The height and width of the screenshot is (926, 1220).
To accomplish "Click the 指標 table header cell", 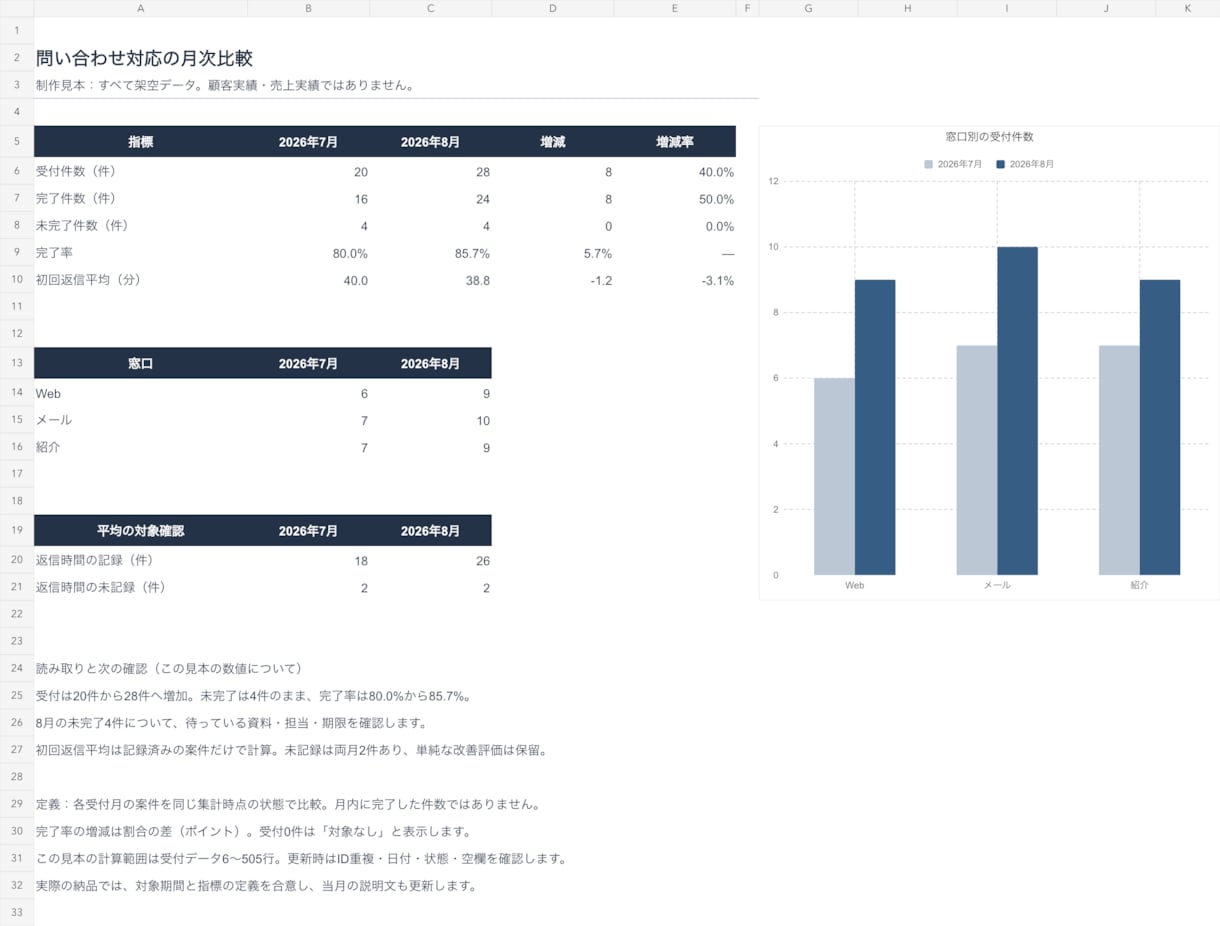I will [x=140, y=142].
